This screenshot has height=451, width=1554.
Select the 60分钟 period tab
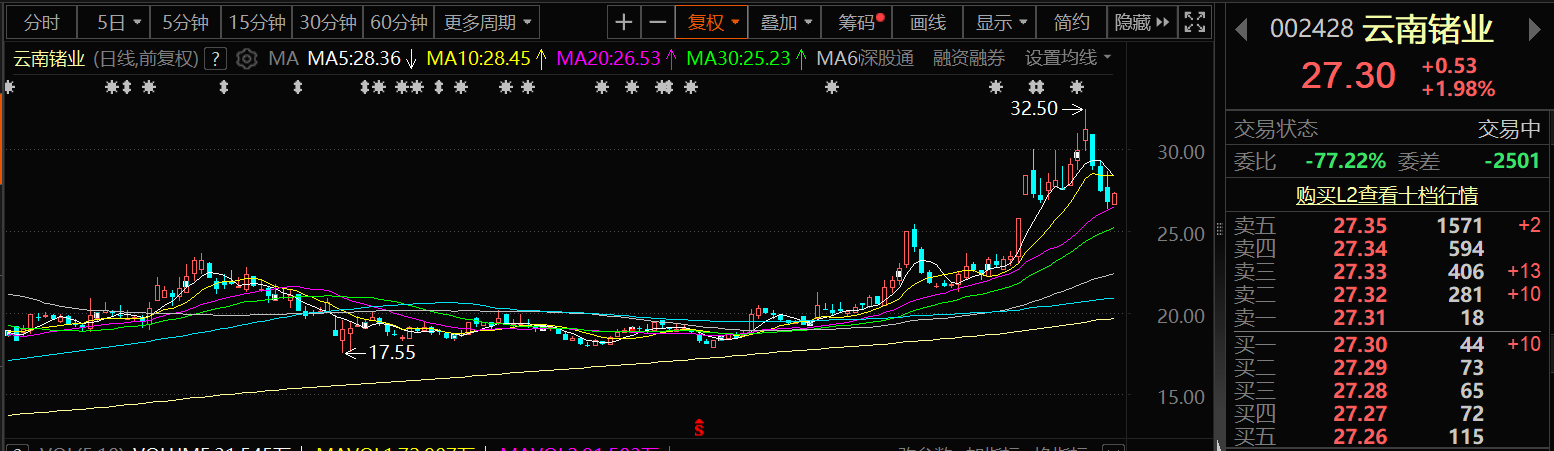click(398, 22)
